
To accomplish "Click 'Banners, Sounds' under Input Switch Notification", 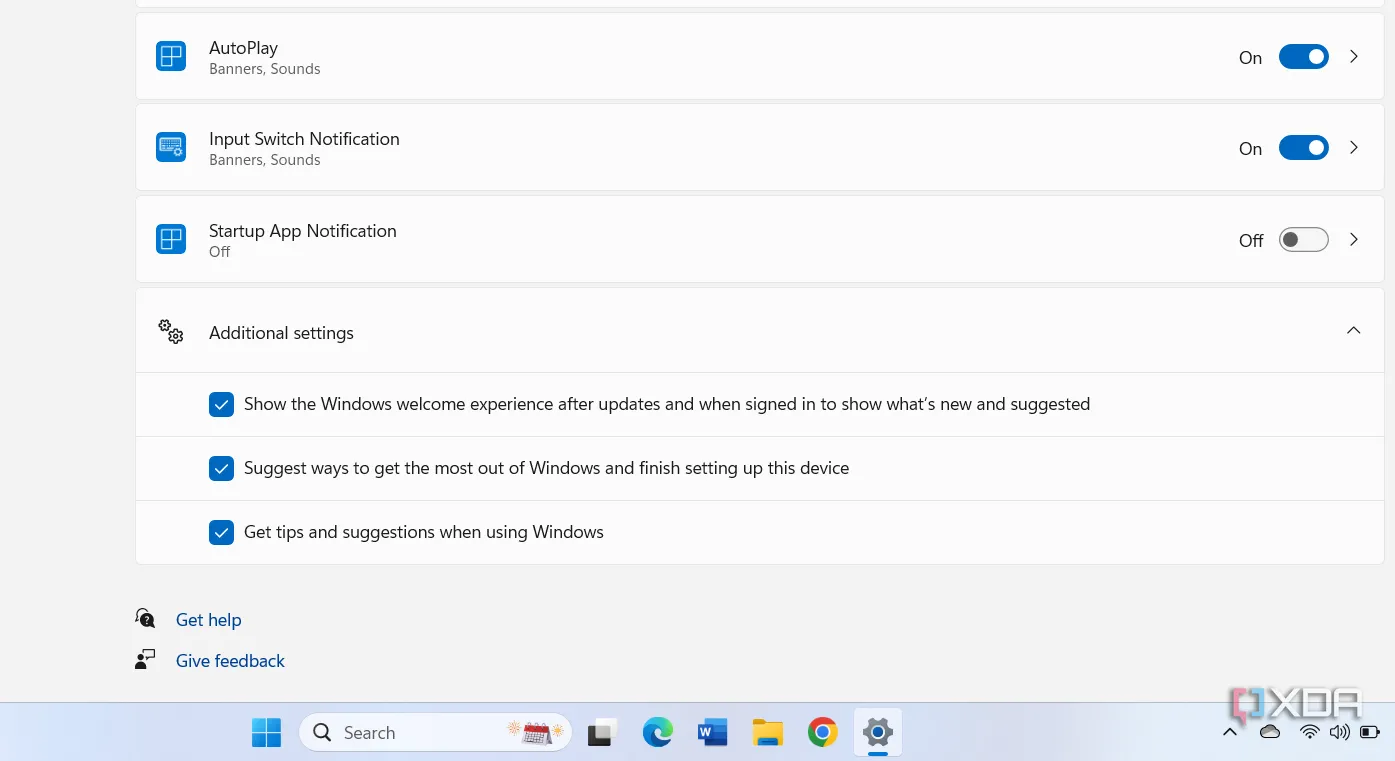I will click(265, 160).
